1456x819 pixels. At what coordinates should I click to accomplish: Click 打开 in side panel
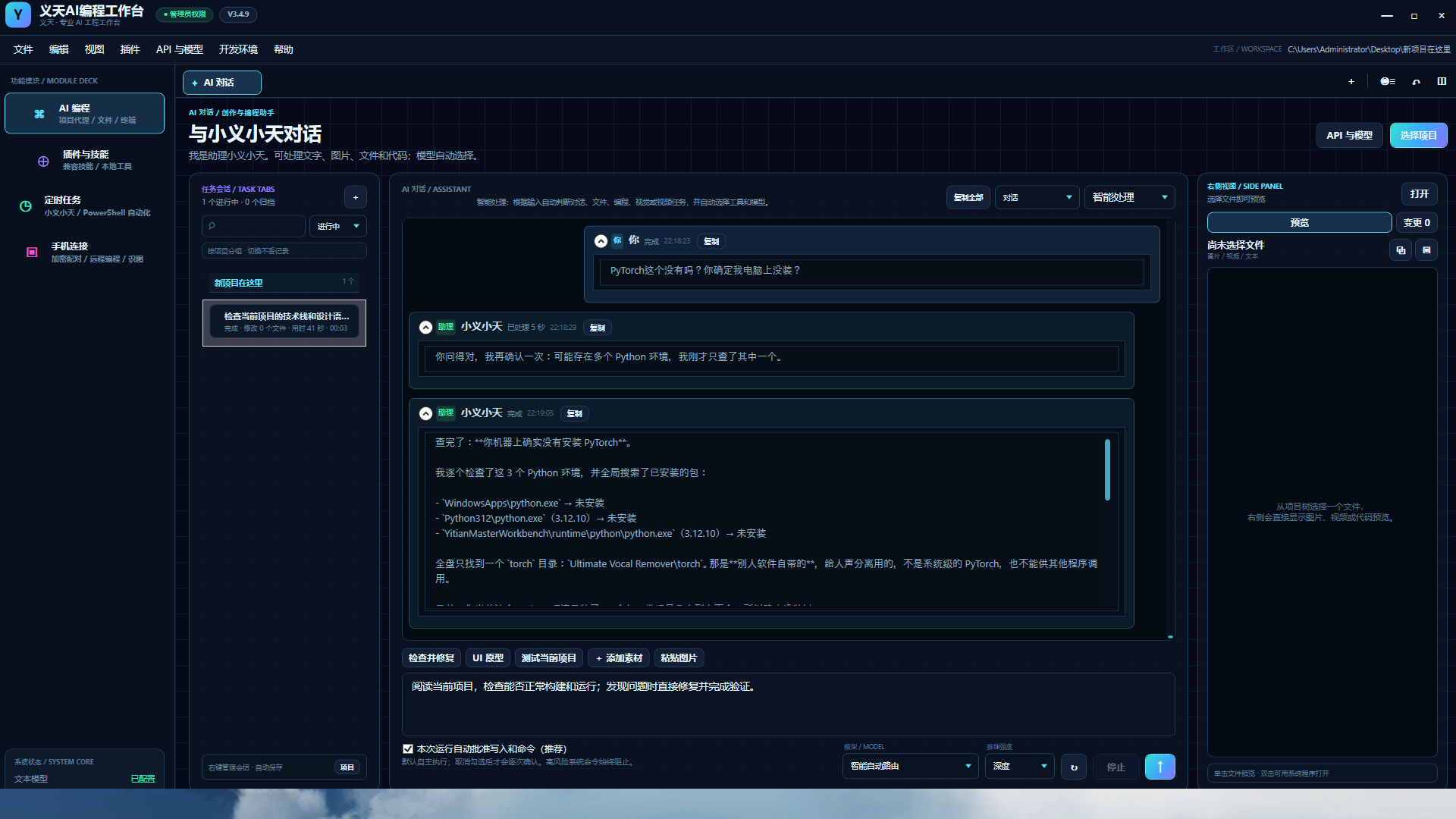(1420, 194)
